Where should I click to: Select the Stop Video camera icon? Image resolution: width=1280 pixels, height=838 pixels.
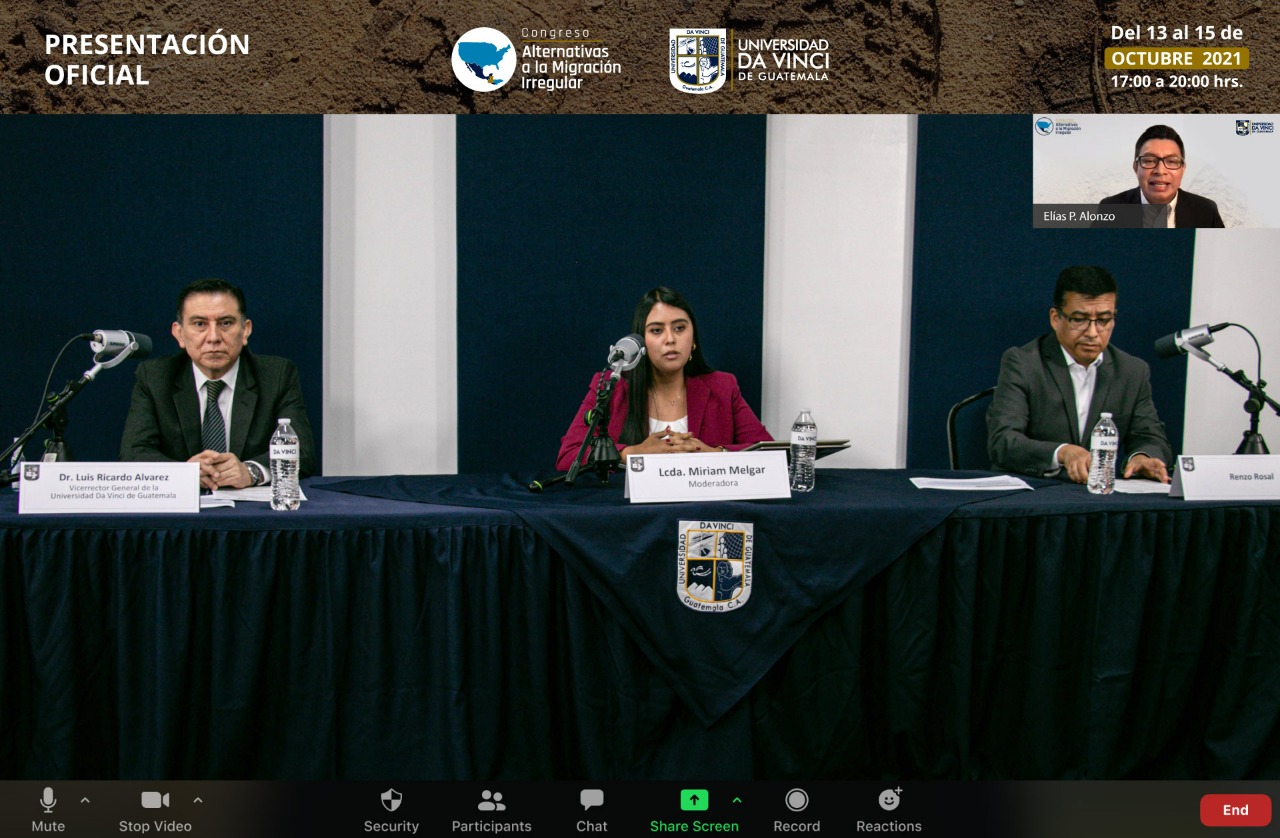pyautogui.click(x=155, y=800)
